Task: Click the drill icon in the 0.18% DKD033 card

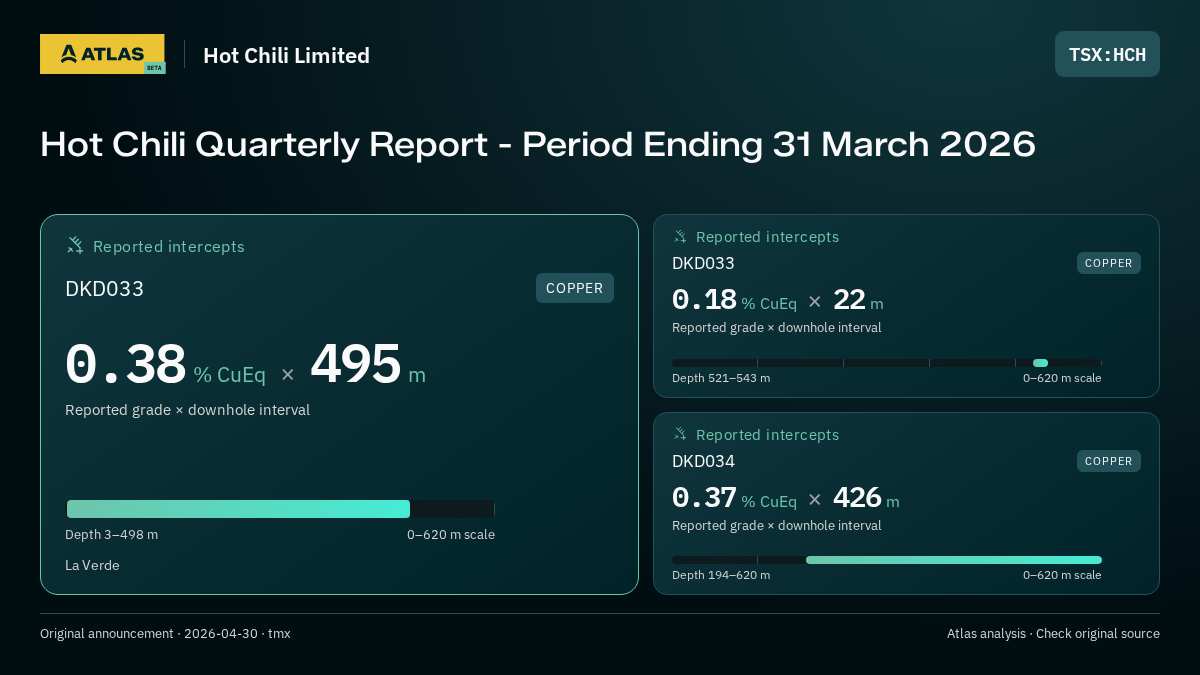Action: coord(680,236)
